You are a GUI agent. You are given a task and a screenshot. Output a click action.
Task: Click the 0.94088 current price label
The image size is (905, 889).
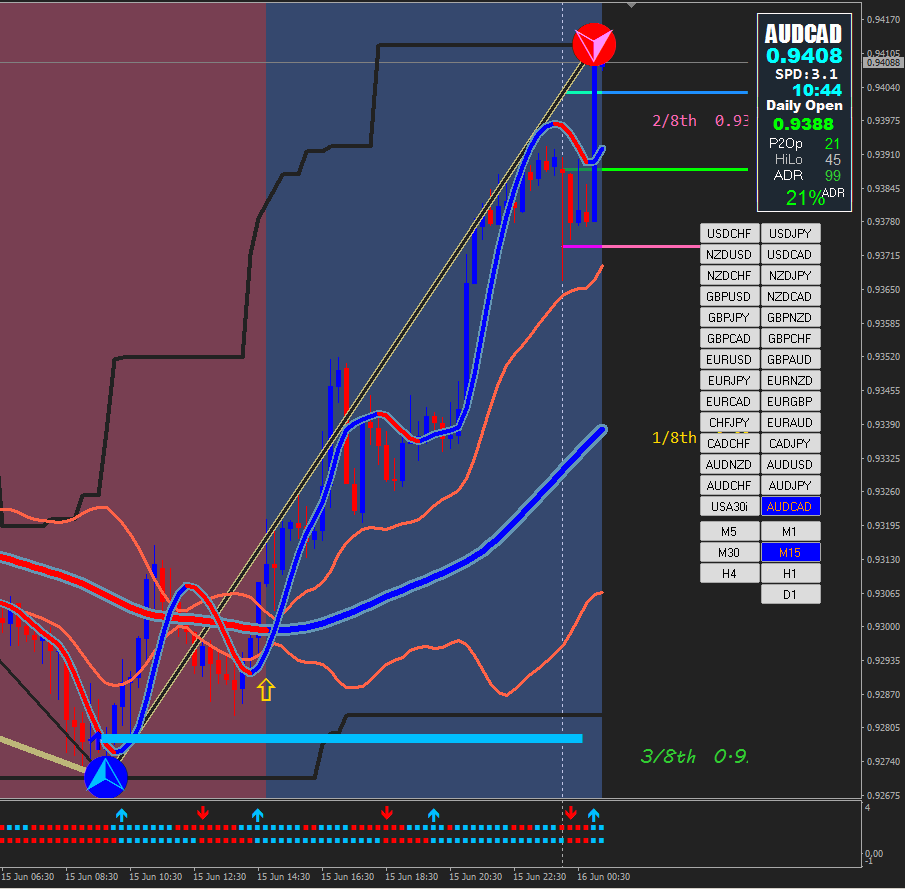click(883, 62)
